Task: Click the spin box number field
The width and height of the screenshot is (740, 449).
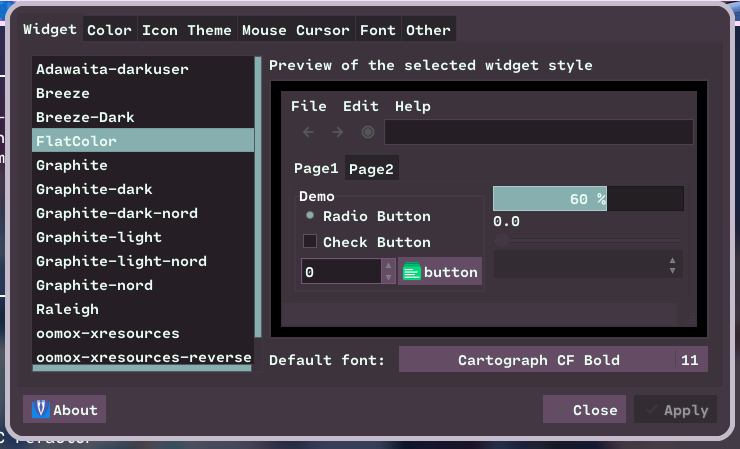Action: coord(341,271)
